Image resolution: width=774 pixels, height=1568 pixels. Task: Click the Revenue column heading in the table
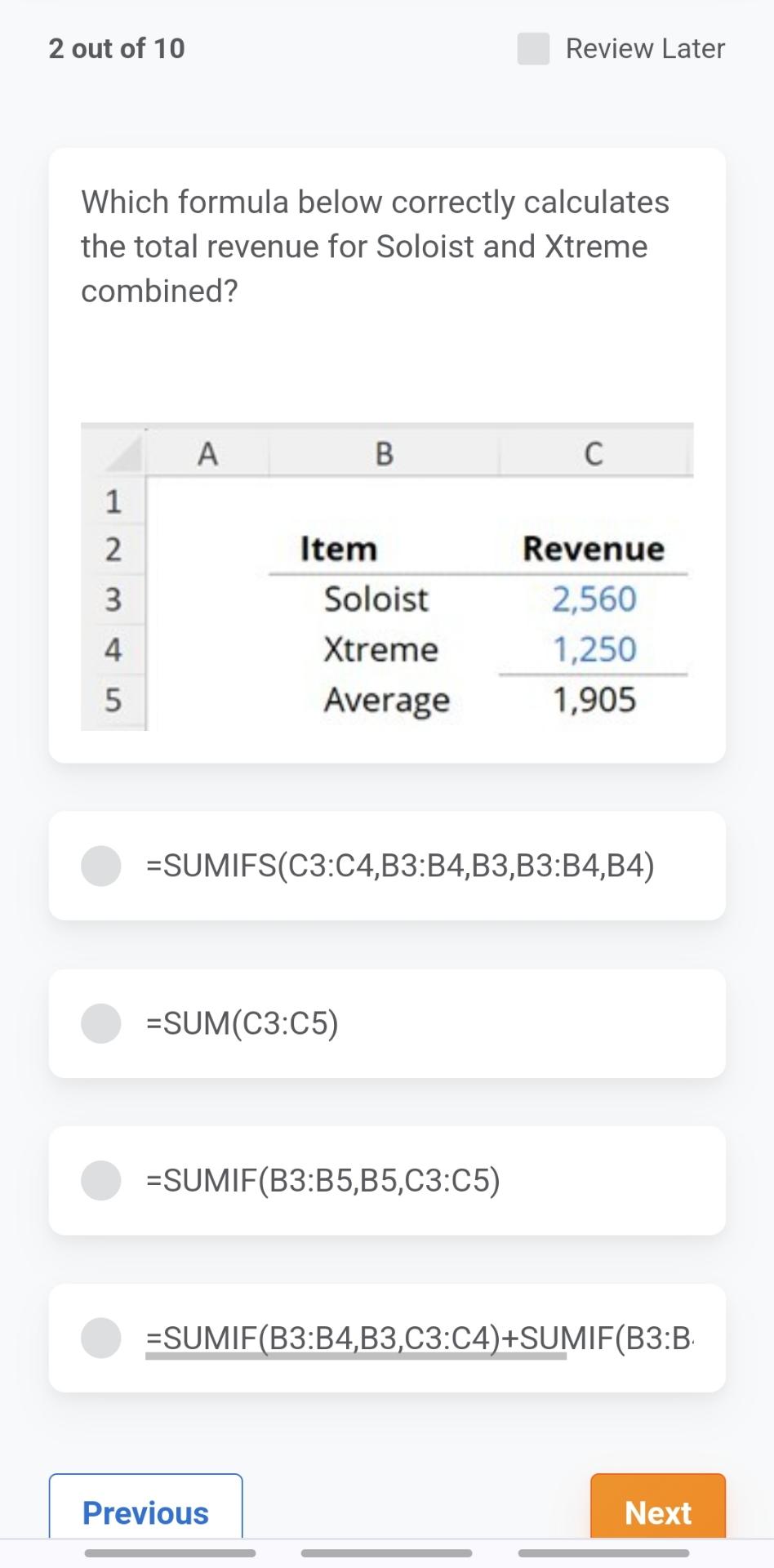point(594,549)
